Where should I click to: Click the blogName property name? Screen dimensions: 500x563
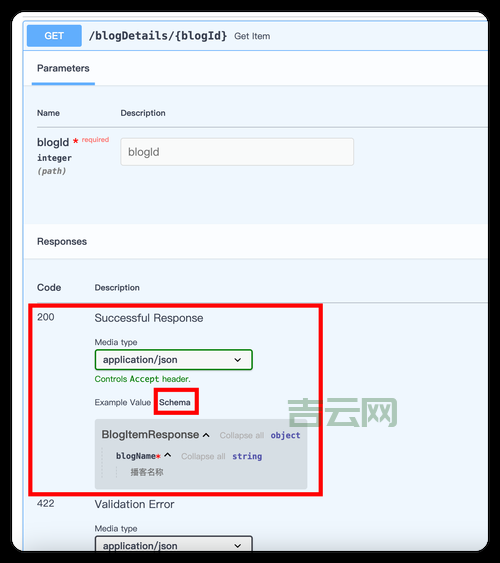coord(136,456)
